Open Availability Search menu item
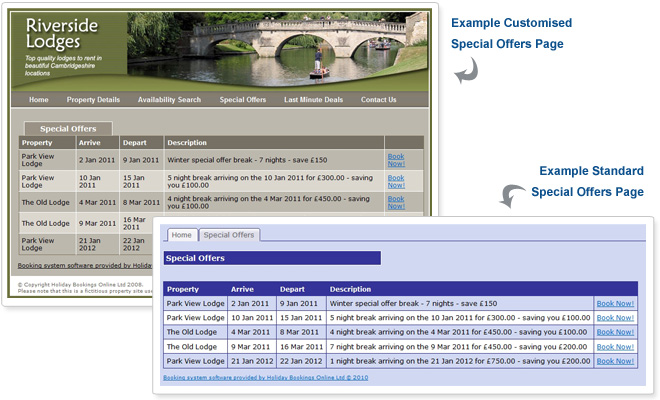 pyautogui.click(x=169, y=100)
